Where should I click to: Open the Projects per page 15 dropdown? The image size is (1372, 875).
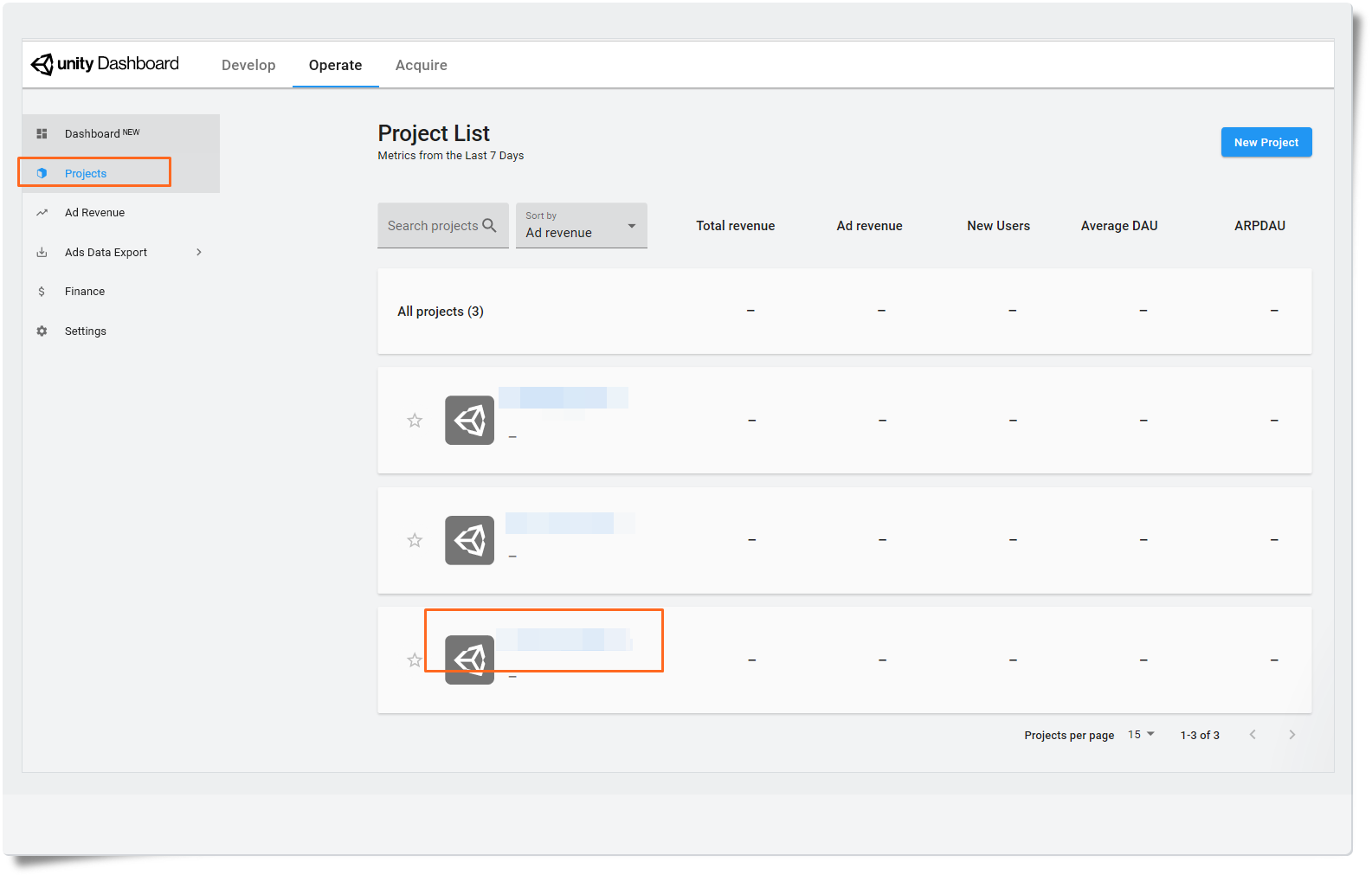click(x=1141, y=735)
